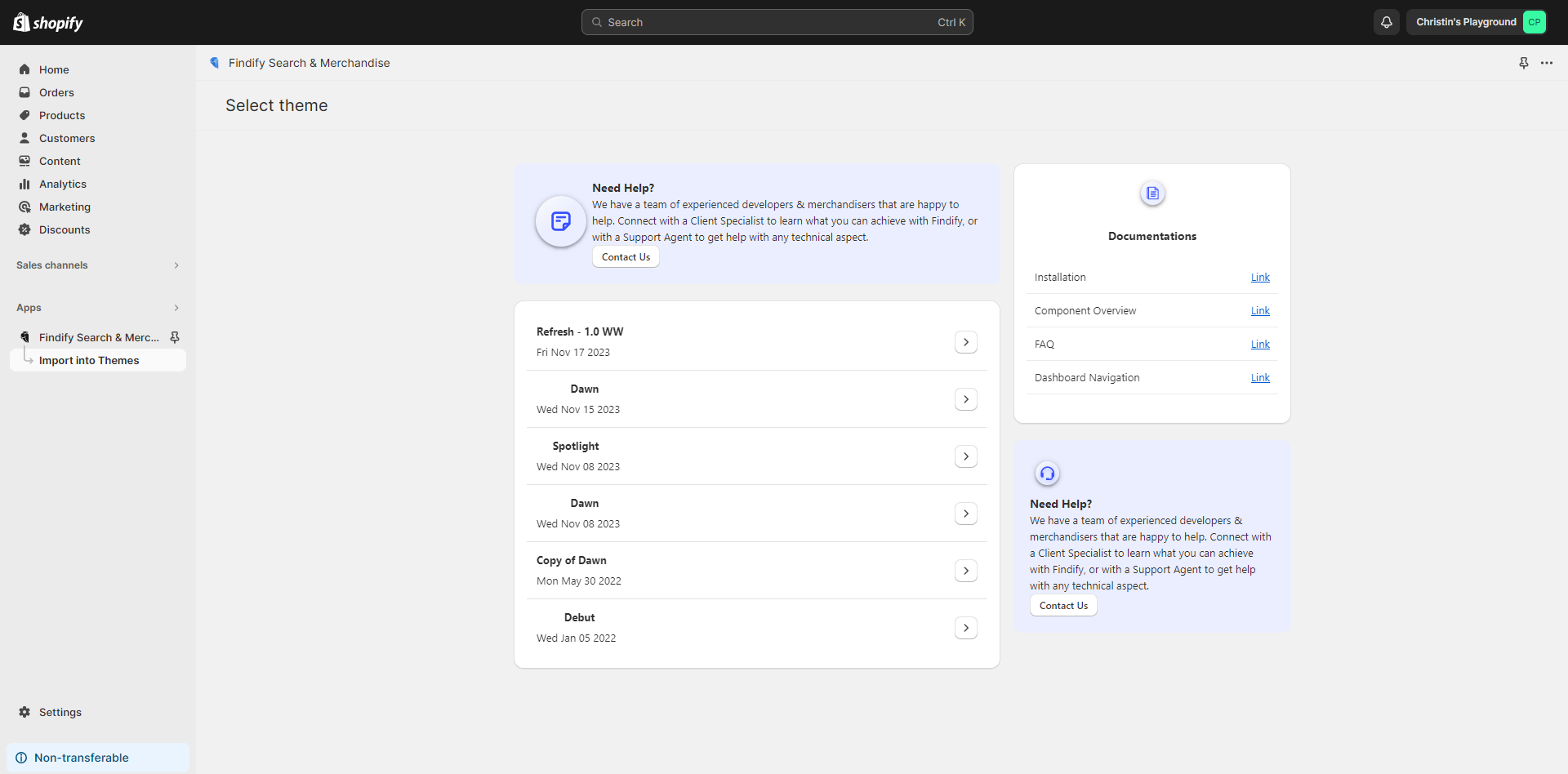
Task: Click the note icon in the Need Help banner
Action: tap(561, 221)
